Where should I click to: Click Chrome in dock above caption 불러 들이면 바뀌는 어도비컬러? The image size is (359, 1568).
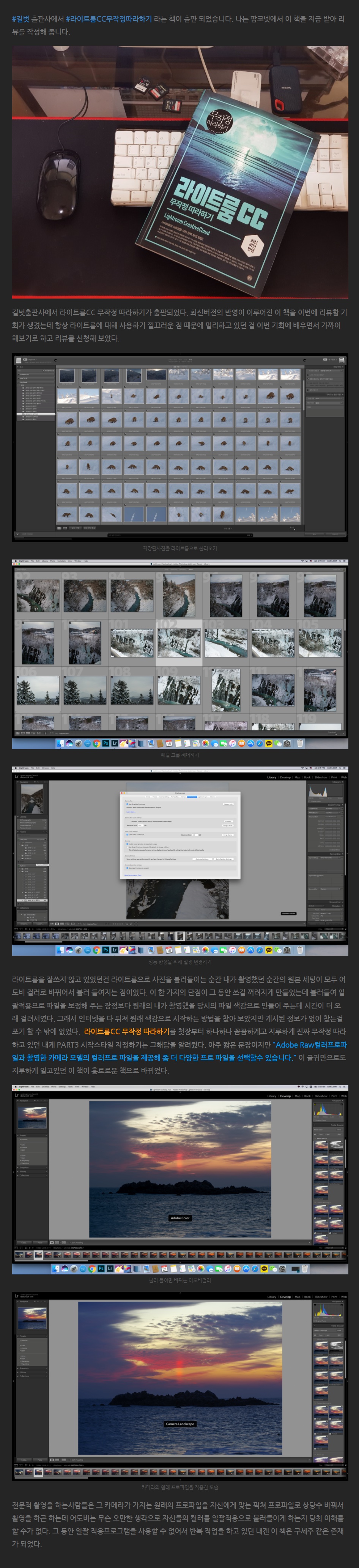[92, 1269]
